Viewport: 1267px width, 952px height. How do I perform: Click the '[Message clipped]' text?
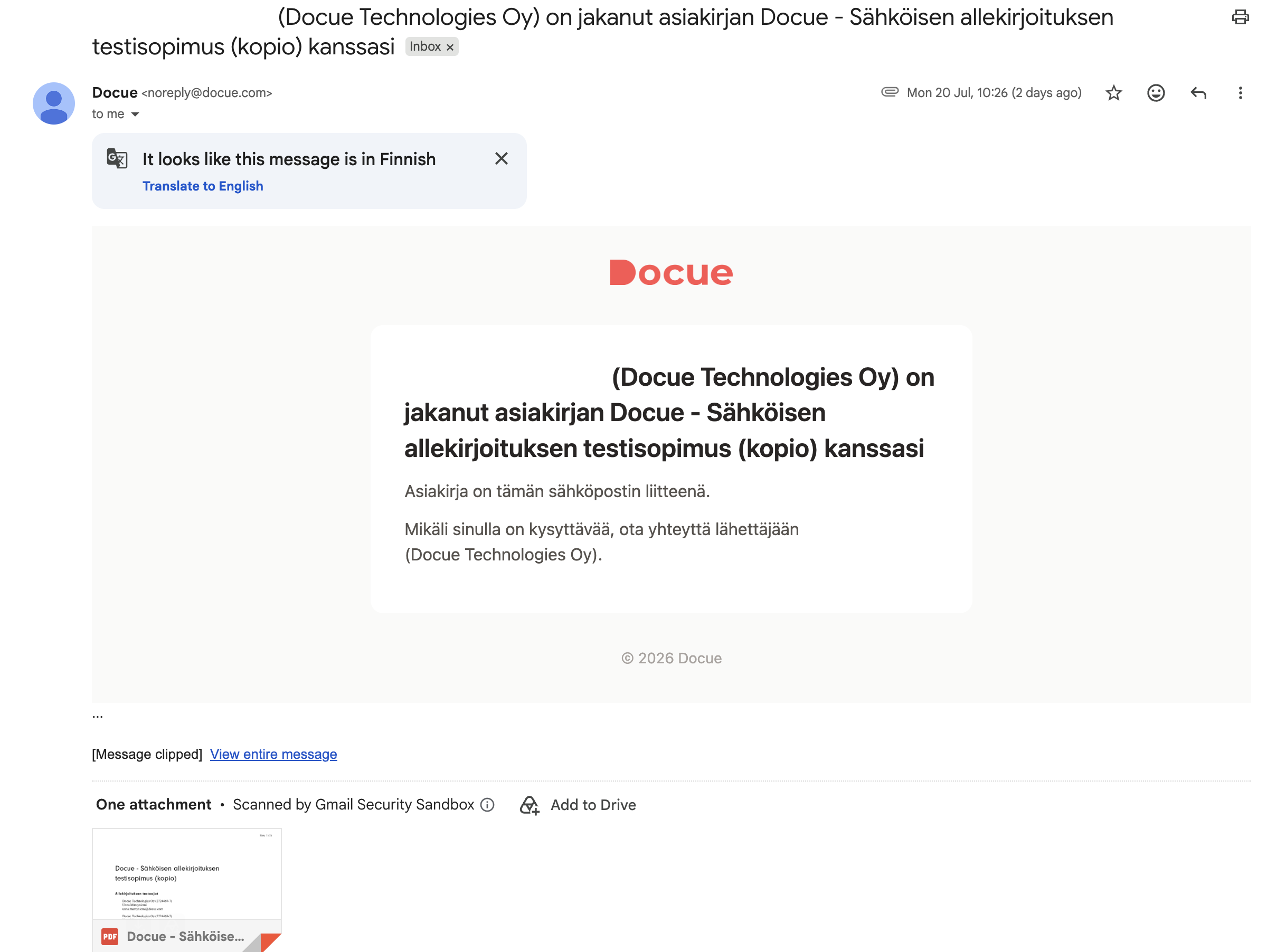pos(147,754)
